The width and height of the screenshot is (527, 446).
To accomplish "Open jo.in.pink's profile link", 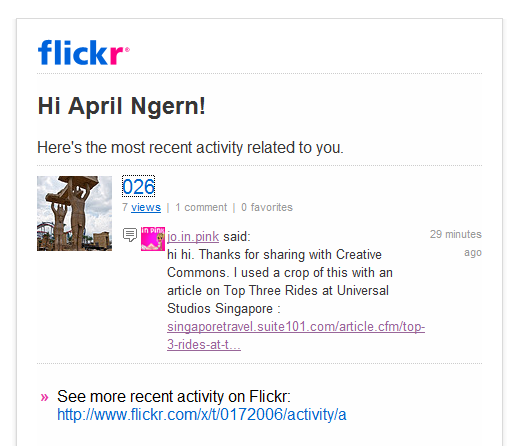I will [193, 237].
